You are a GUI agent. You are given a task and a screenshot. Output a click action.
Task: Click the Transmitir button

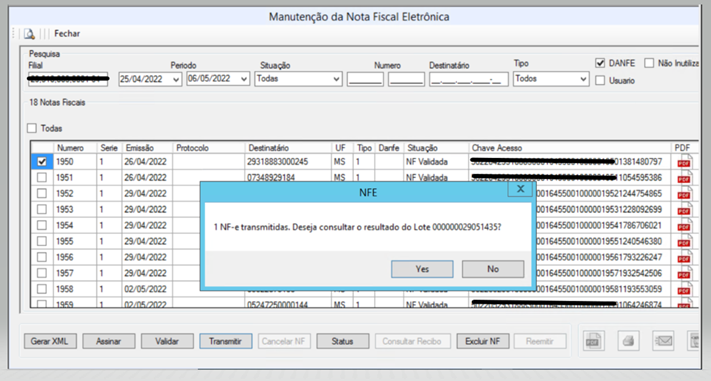[x=225, y=341]
